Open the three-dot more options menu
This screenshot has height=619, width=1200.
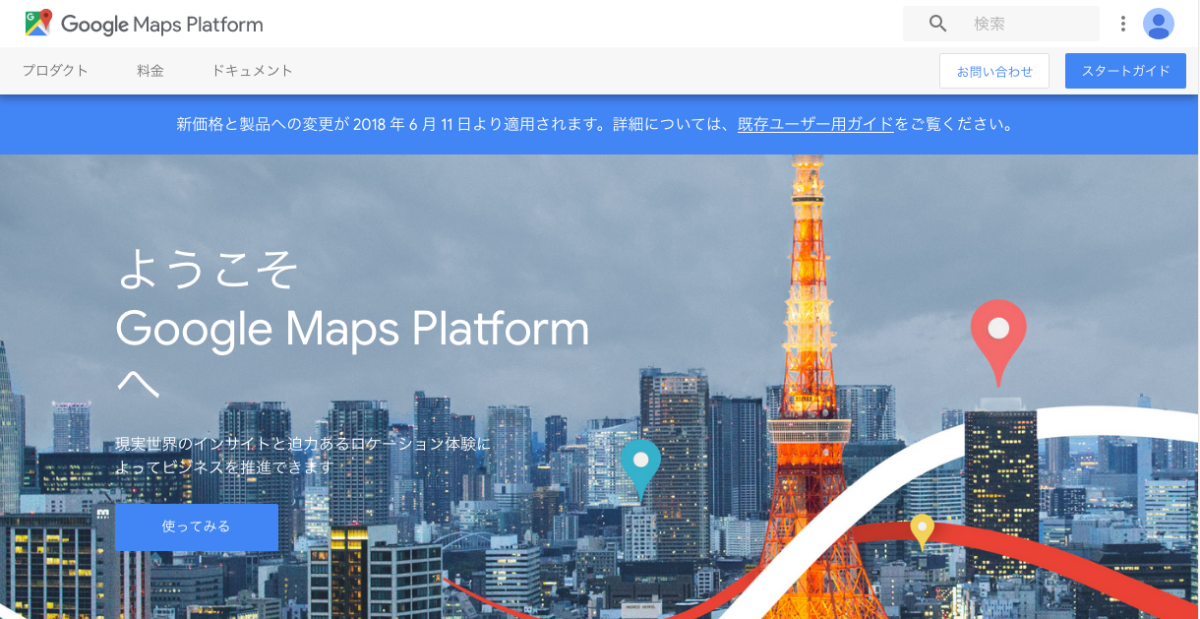click(x=1123, y=24)
